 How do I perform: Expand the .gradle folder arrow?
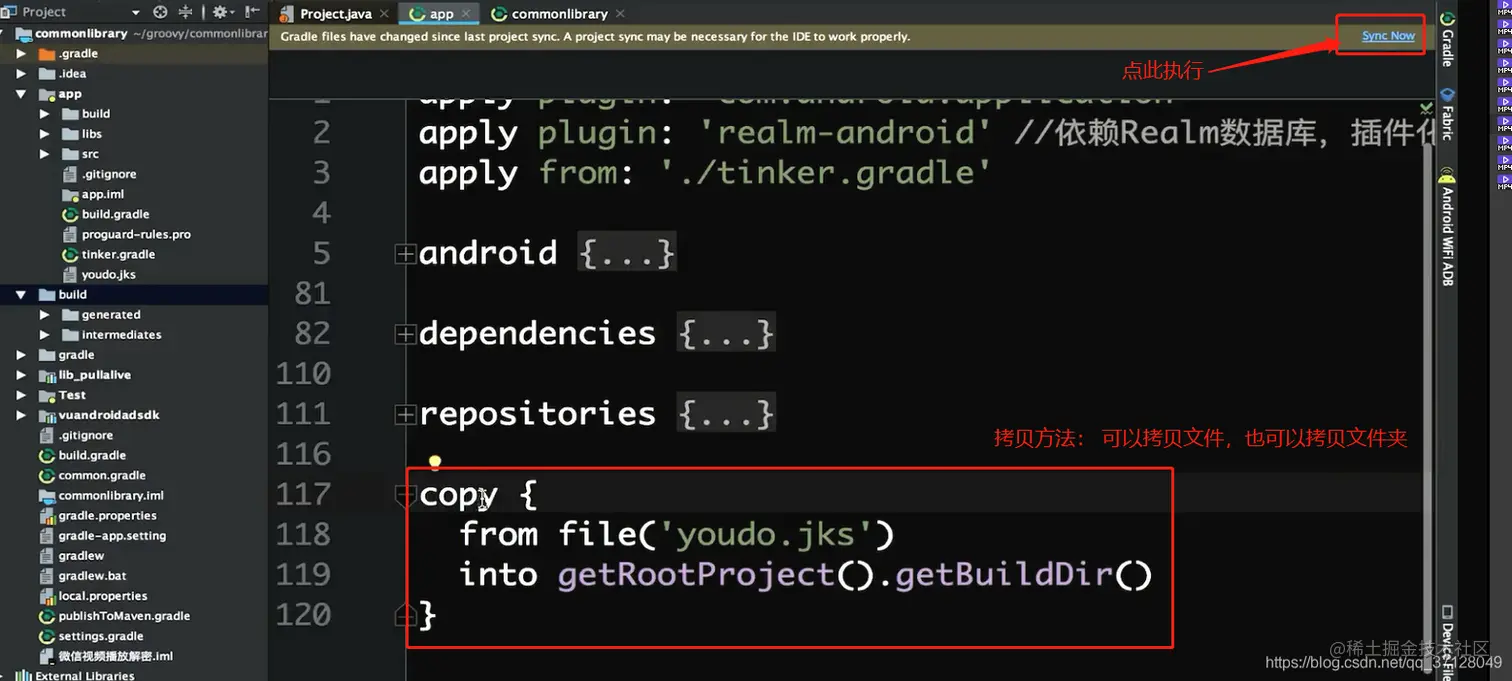21,54
